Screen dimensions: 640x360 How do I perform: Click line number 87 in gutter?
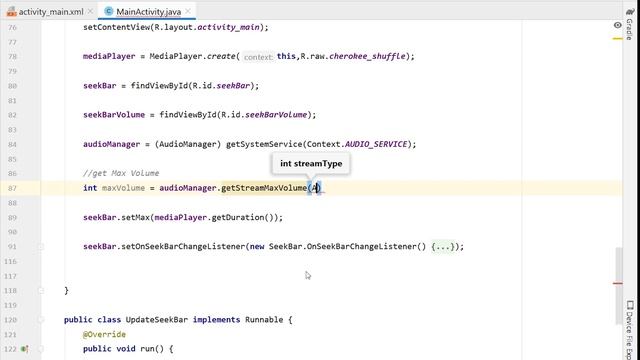coord(12,188)
